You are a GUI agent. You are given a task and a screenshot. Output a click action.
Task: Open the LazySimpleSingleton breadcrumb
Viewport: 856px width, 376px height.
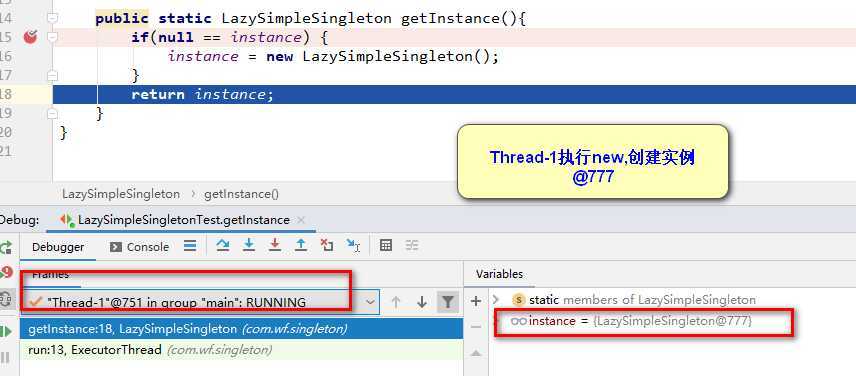(x=121, y=194)
